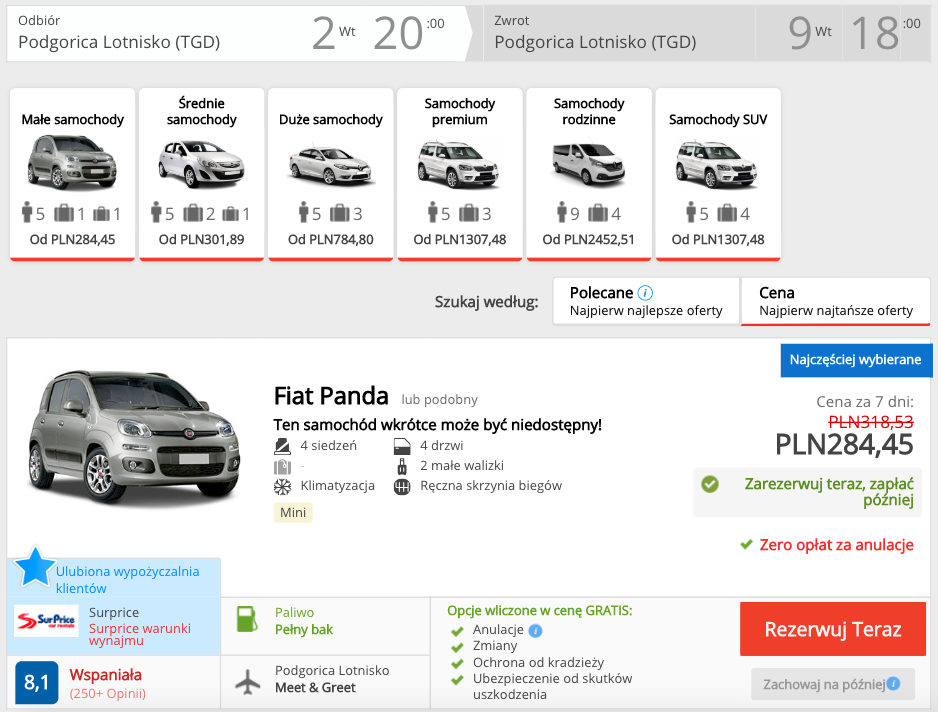This screenshot has width=938, height=712.
Task: Click green check icon by Zarezerwuj teraz
Action: (x=710, y=484)
